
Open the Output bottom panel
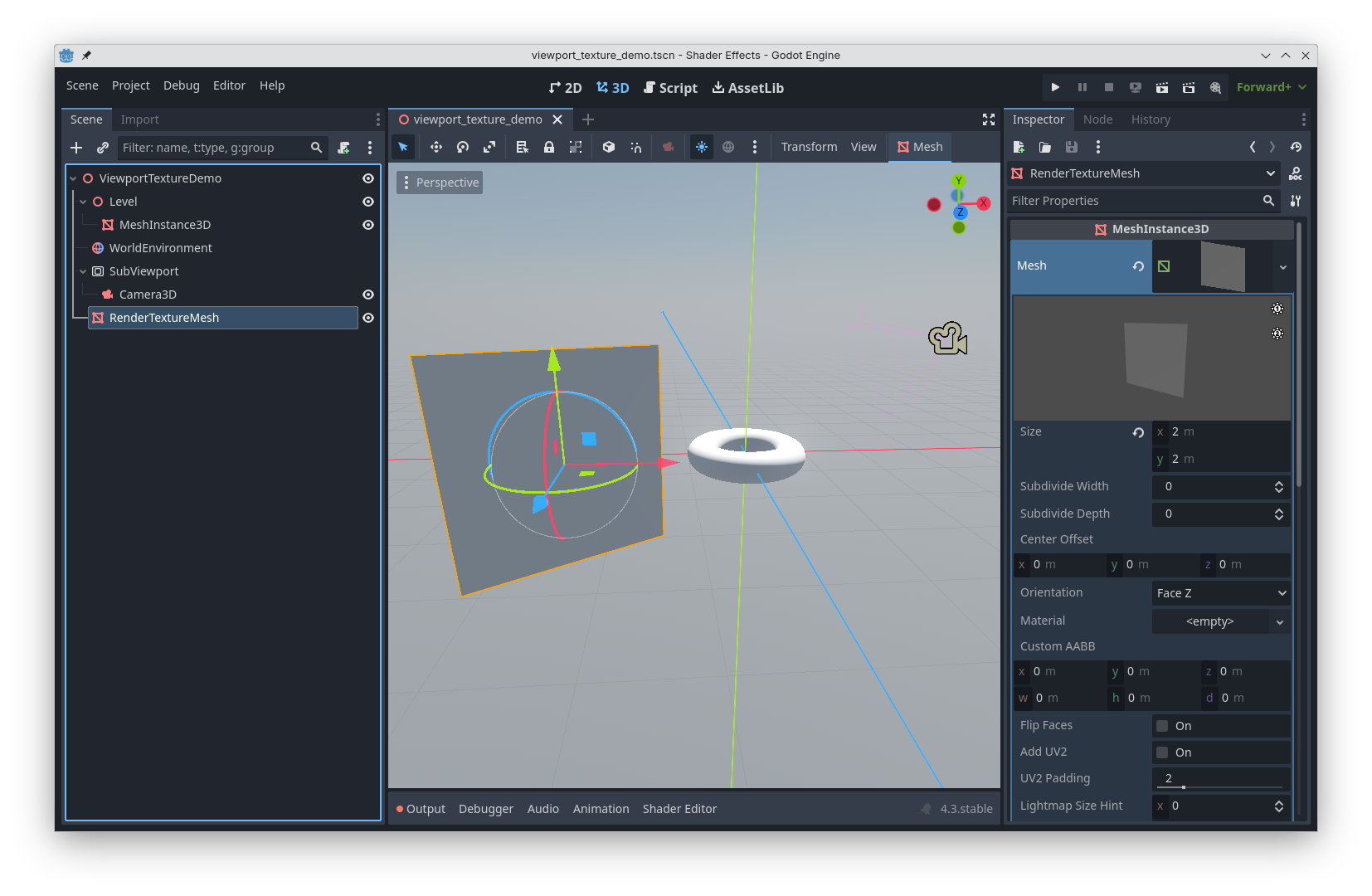(421, 809)
